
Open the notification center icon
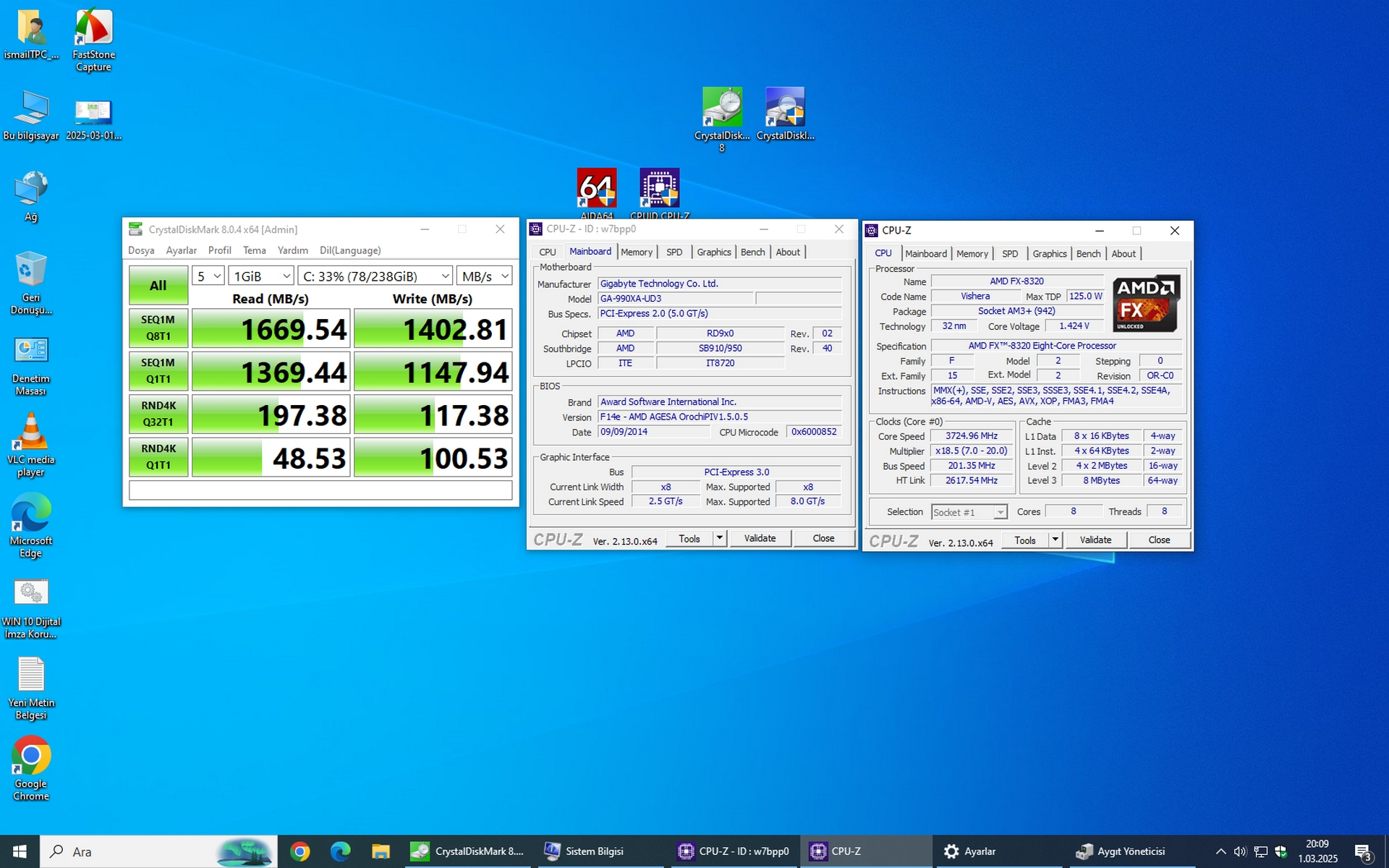pyautogui.click(x=1363, y=852)
